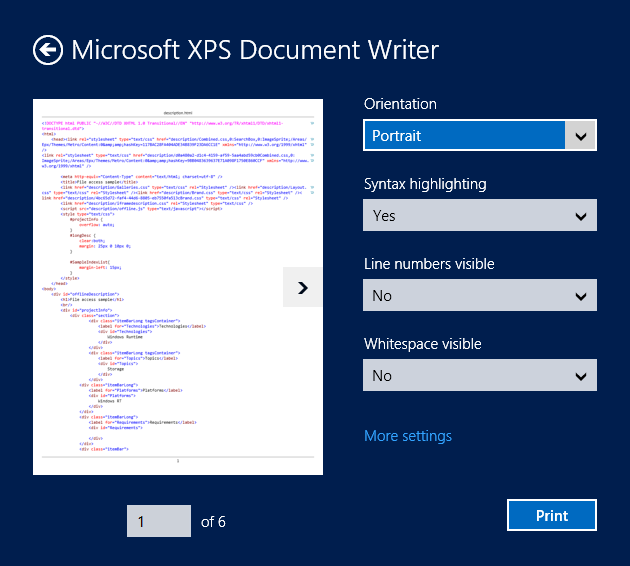The image size is (630, 566).
Task: Open the Syntax highlighting dropdown
Action: tap(480, 215)
